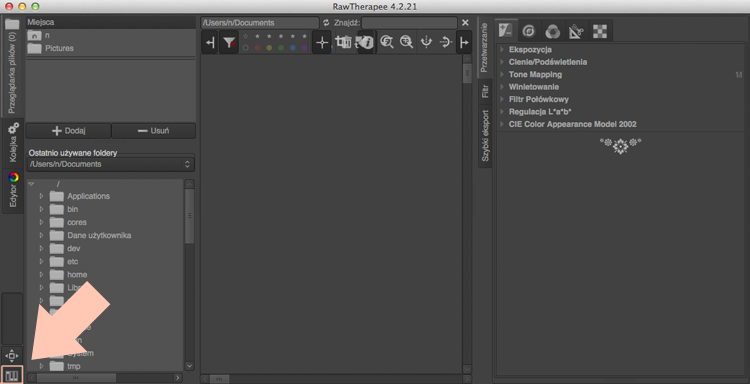Open the Exposure tab icon
The width and height of the screenshot is (750, 384).
tap(506, 31)
